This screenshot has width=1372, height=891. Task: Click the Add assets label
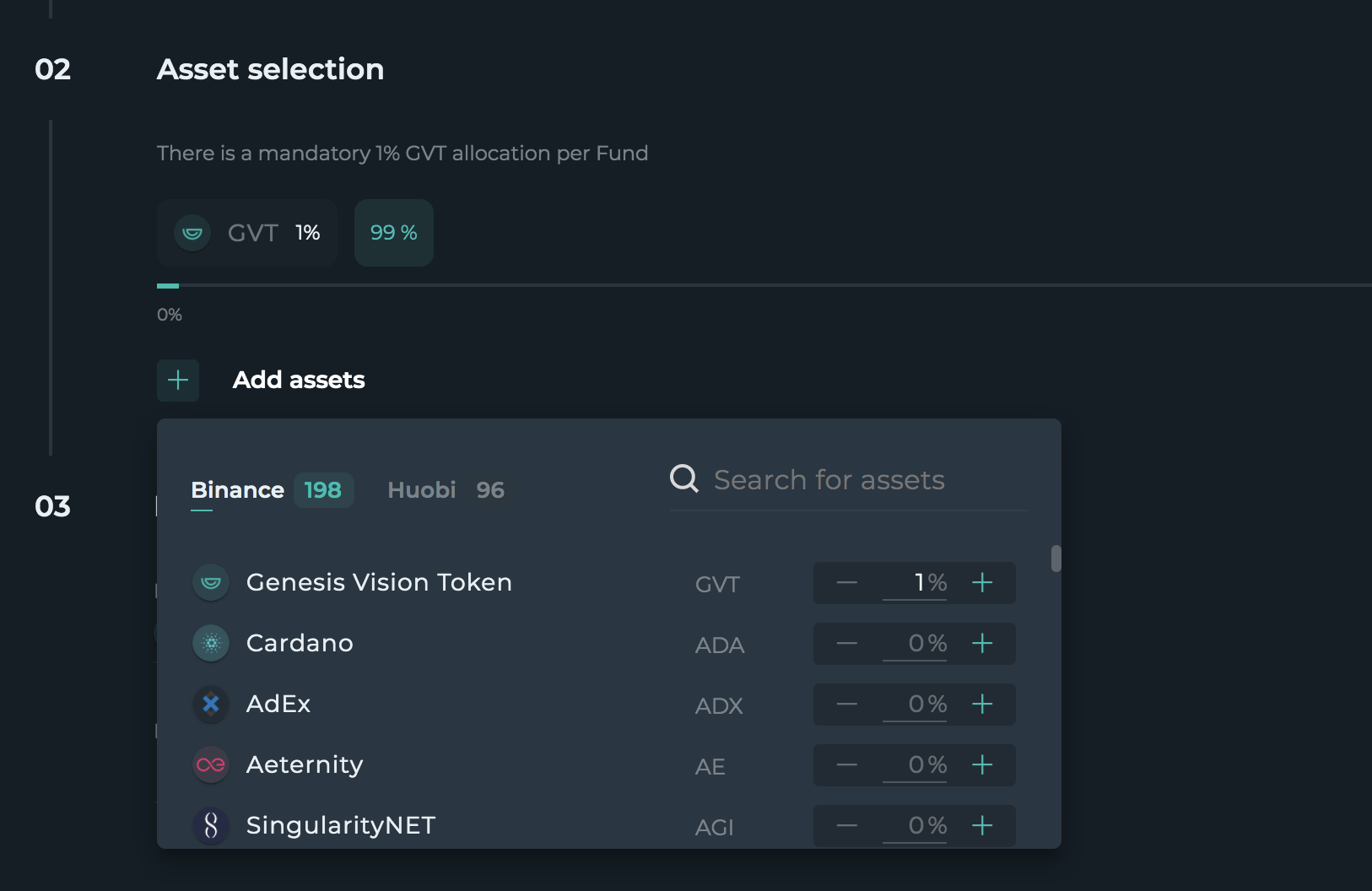point(299,381)
